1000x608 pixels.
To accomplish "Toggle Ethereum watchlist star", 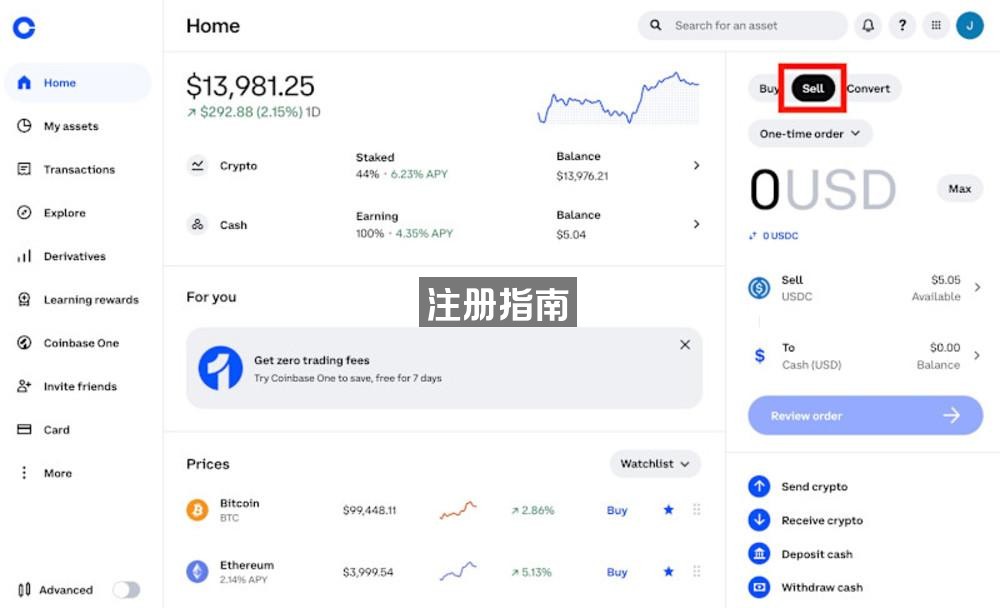I will (x=668, y=571).
